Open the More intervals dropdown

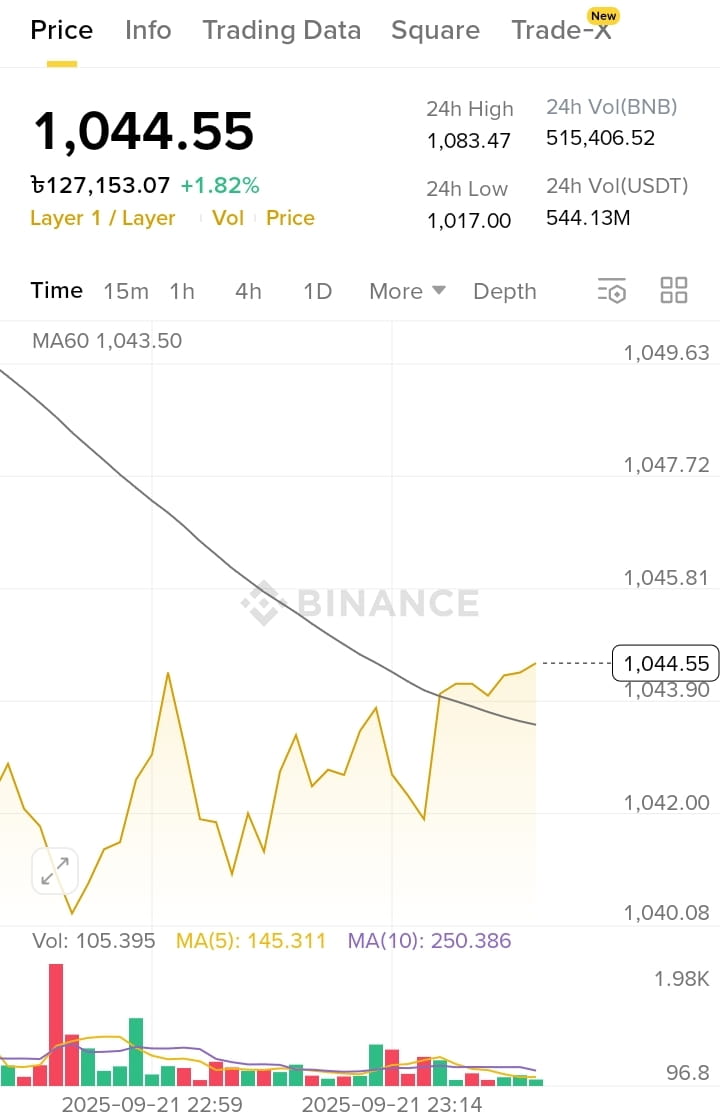coord(407,291)
